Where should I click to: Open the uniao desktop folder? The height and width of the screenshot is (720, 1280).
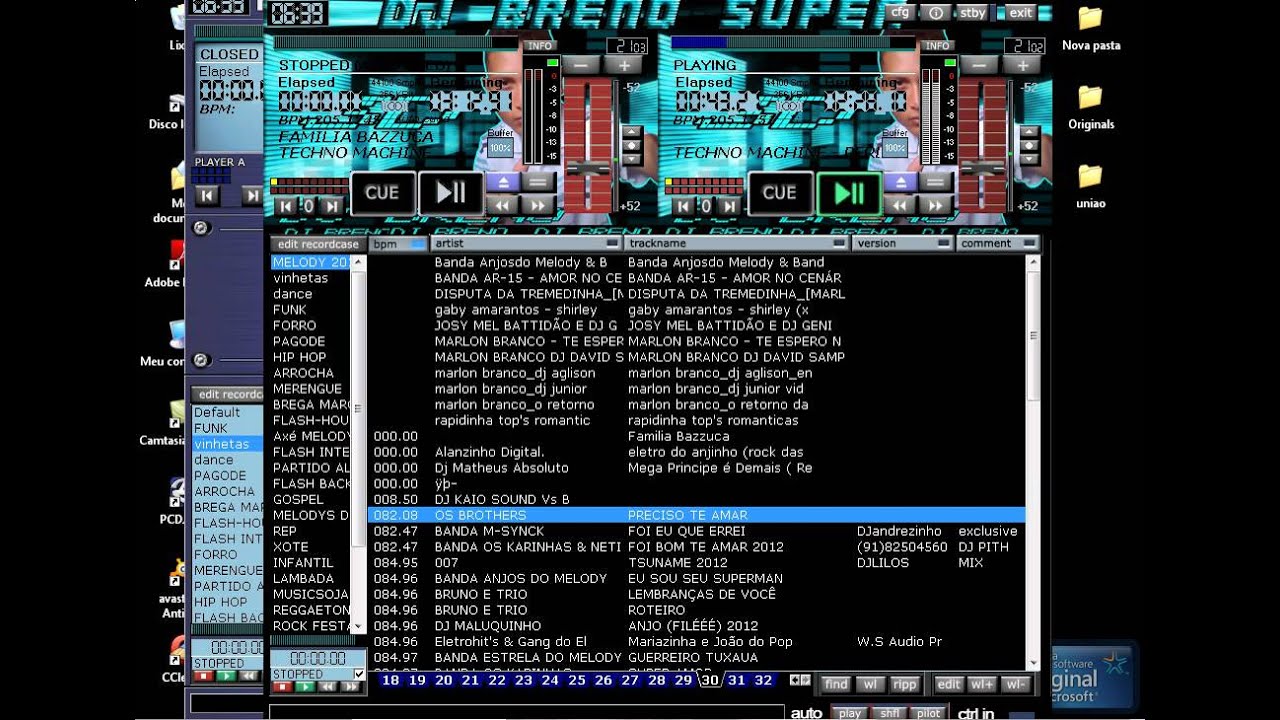tap(1091, 187)
